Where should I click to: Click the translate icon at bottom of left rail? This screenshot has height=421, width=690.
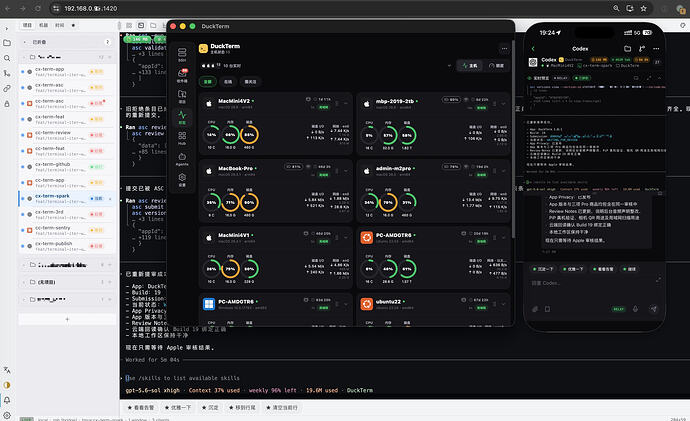(7, 370)
